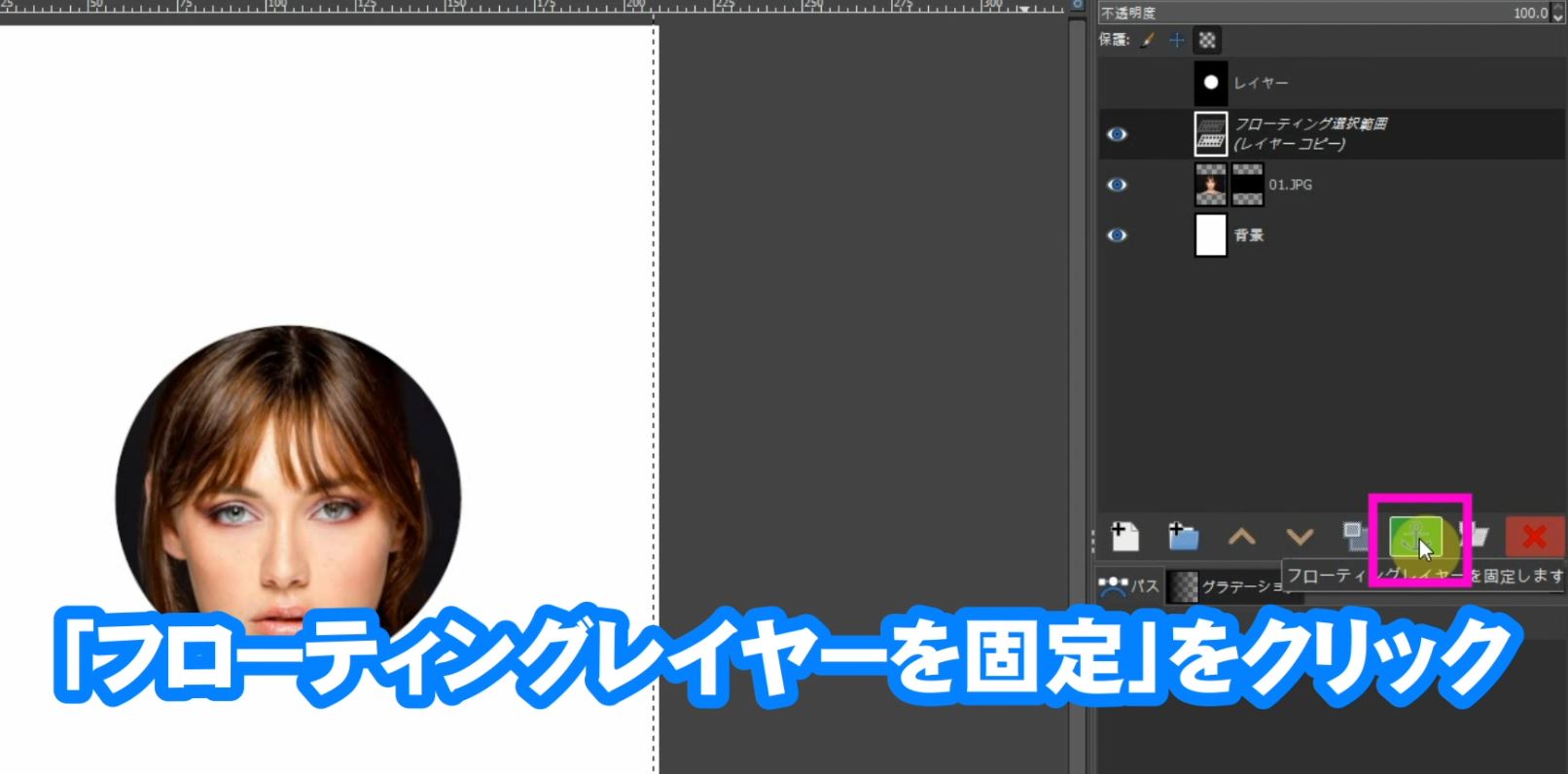Click the merge layers icon beside delete

(x=1476, y=536)
